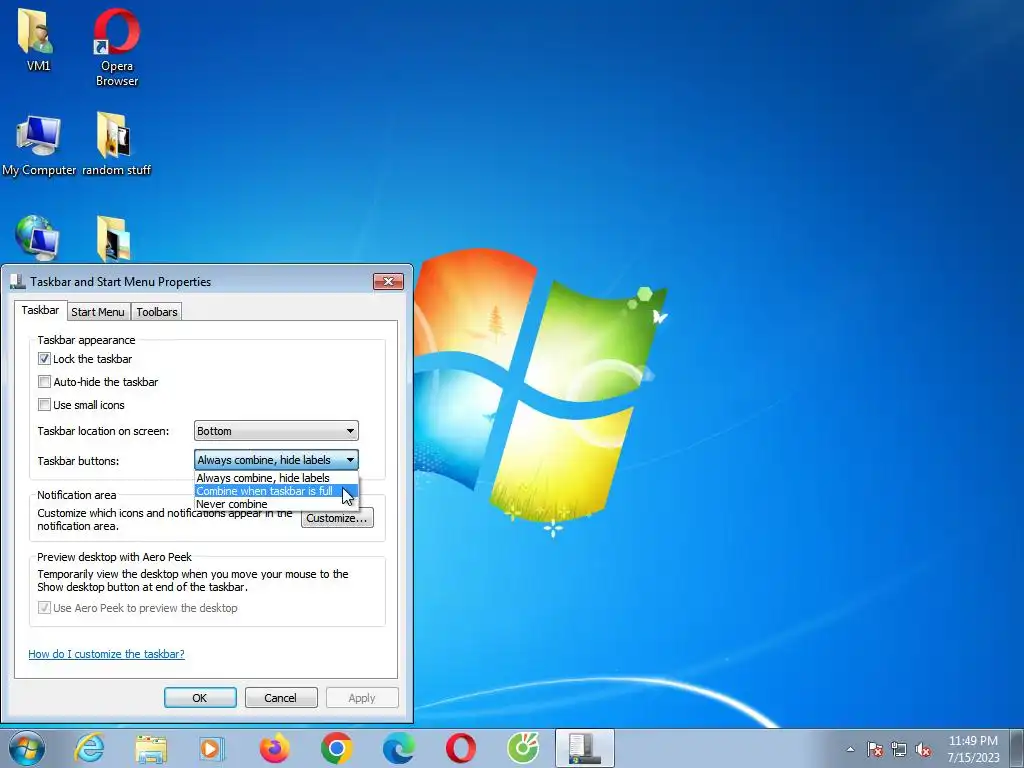Switch to the Toolbars tab
Viewport: 1024px width, 768px height.
[x=157, y=312]
